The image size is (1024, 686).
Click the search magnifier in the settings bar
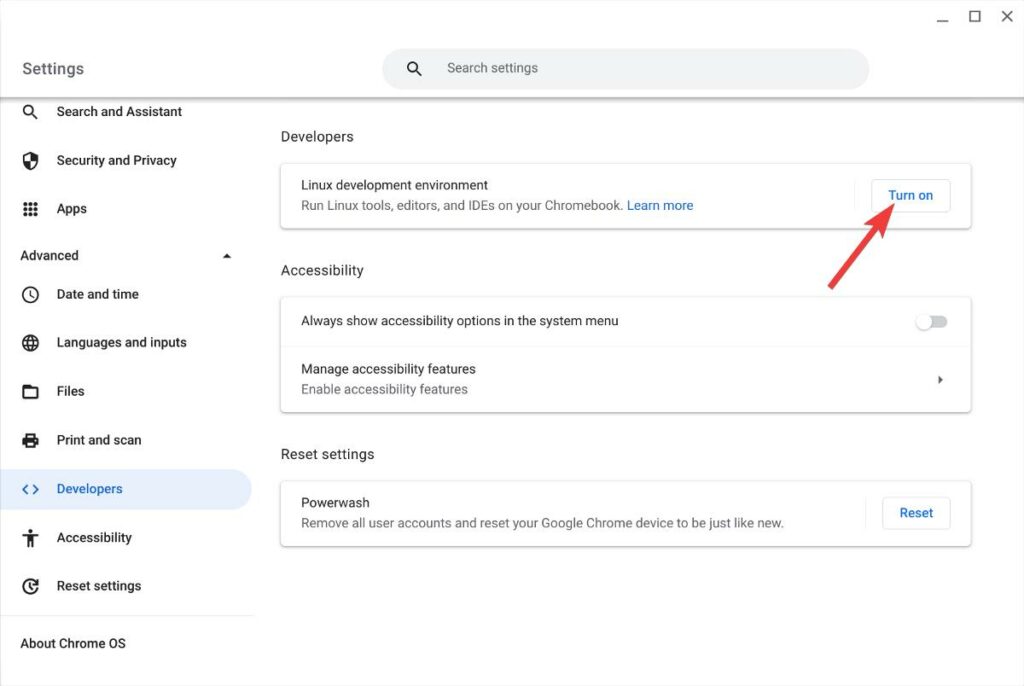413,68
